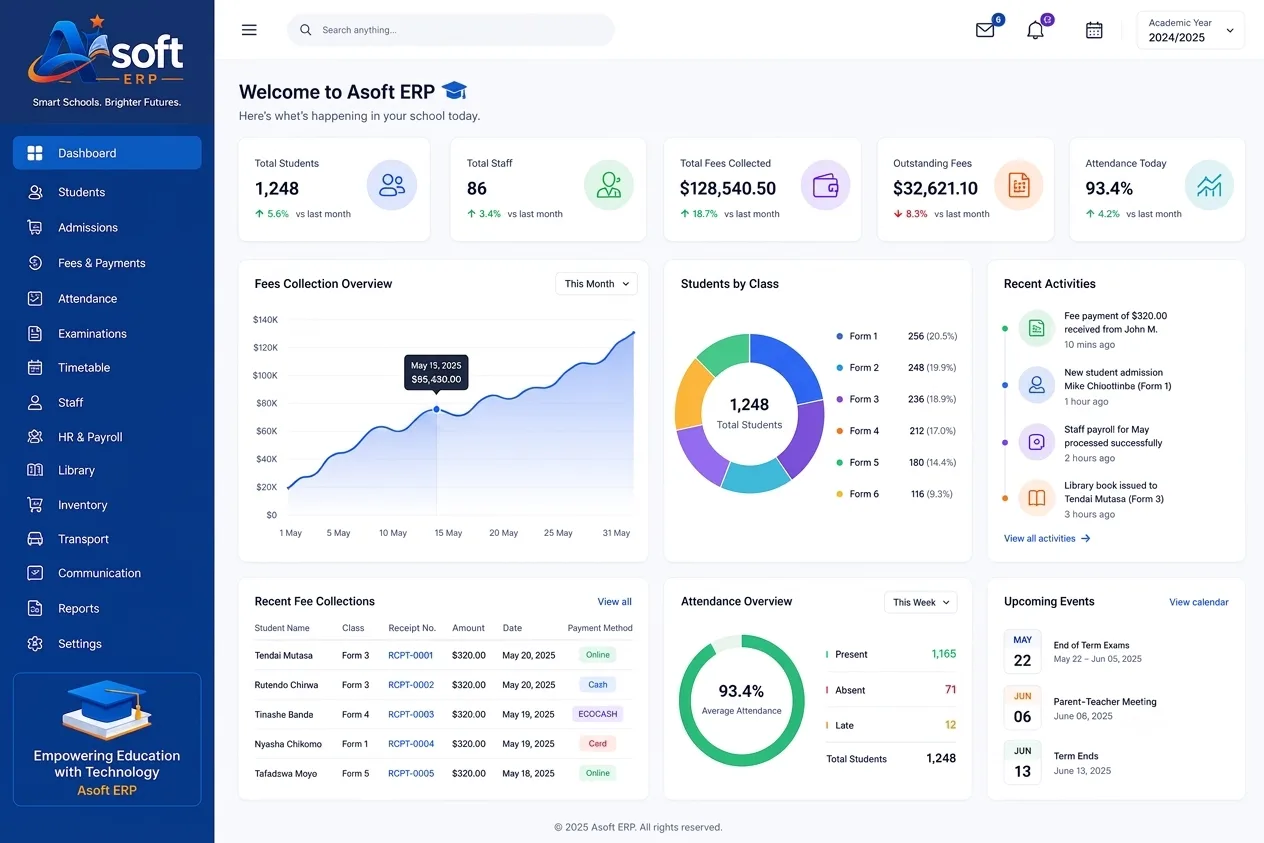Image resolution: width=1264 pixels, height=843 pixels.
Task: Click View all fee collections link
Action: tap(614, 602)
